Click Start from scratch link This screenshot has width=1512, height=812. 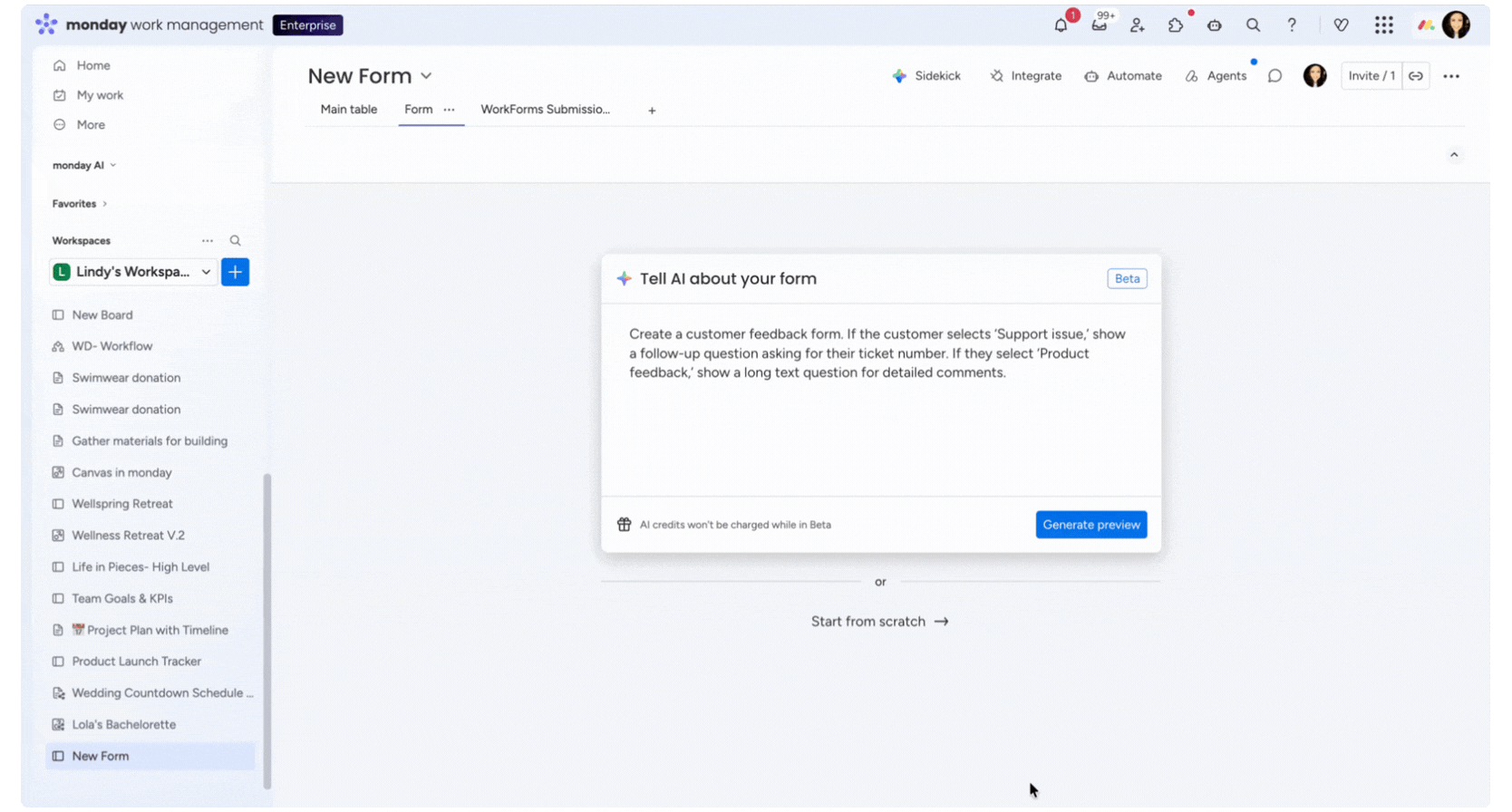879,622
